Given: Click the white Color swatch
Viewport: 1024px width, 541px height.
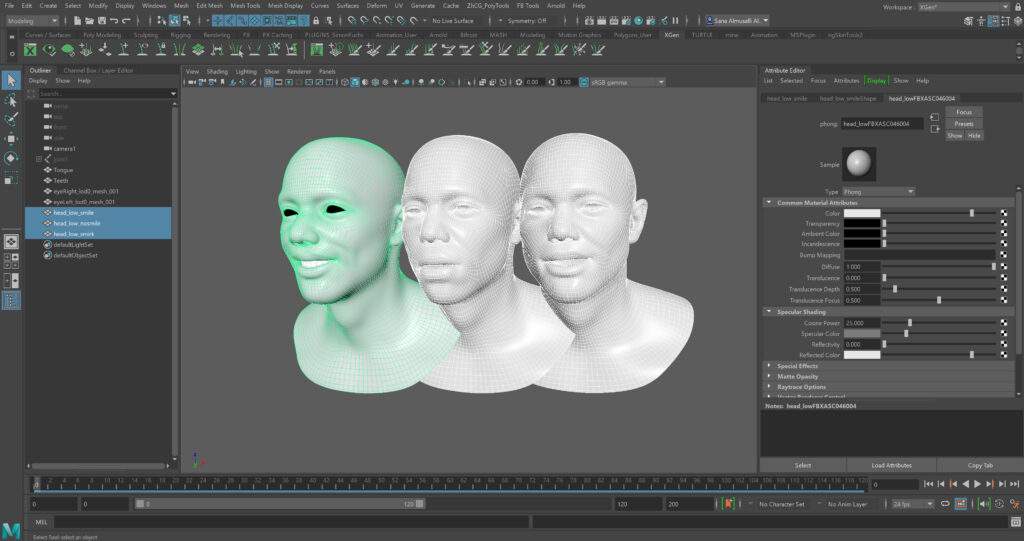Looking at the screenshot, I should tap(862, 213).
